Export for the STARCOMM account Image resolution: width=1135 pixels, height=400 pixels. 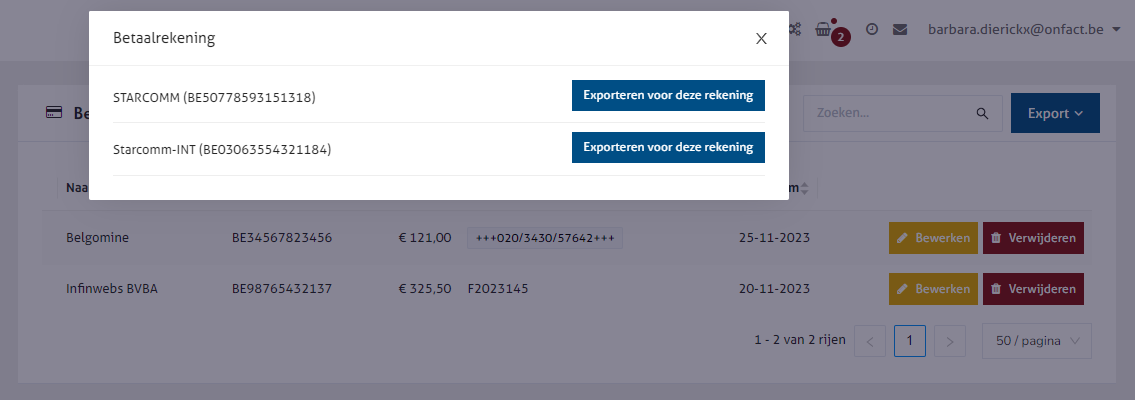tap(668, 96)
